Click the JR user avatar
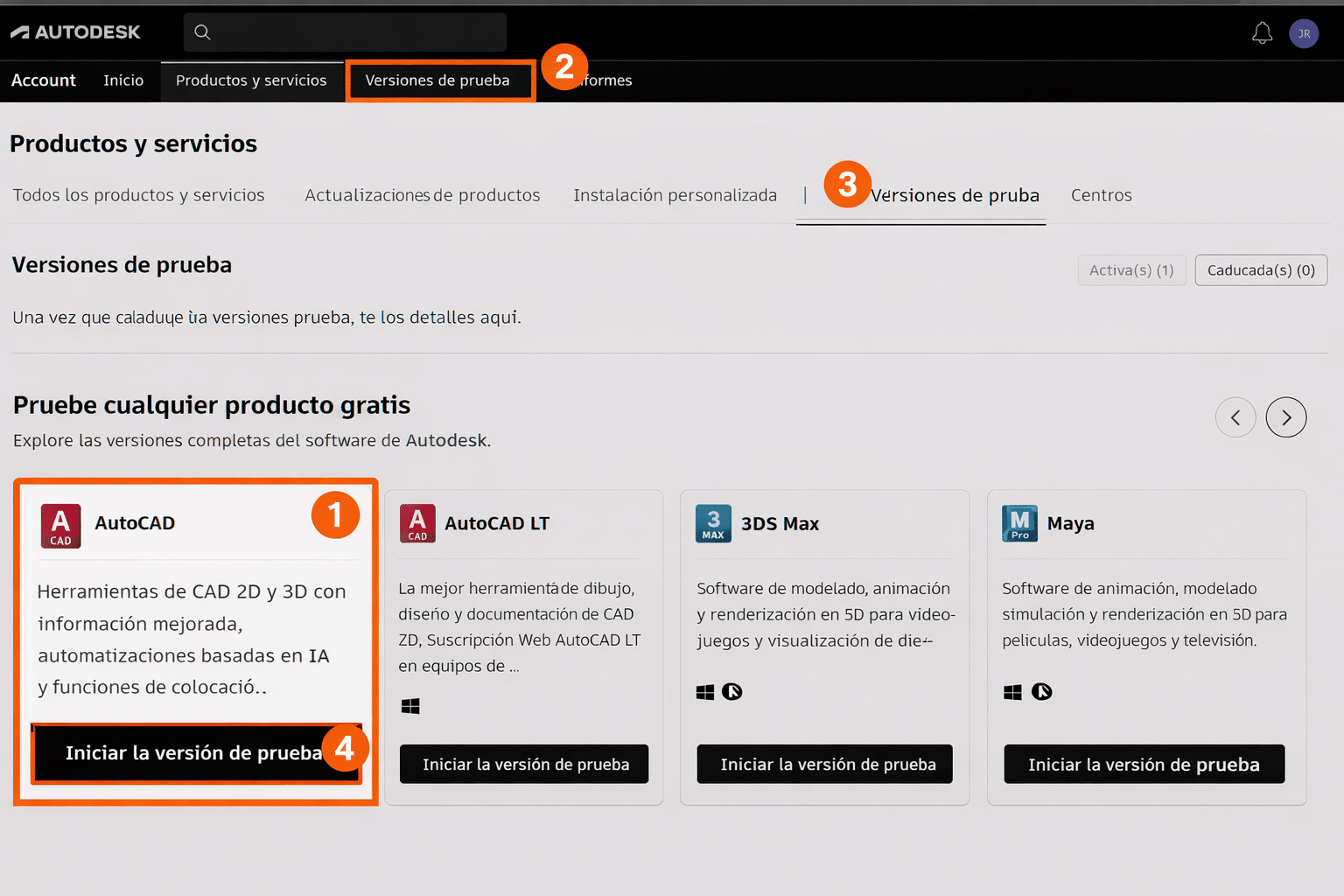Screen dimensions: 1344x896 tap(1304, 33)
